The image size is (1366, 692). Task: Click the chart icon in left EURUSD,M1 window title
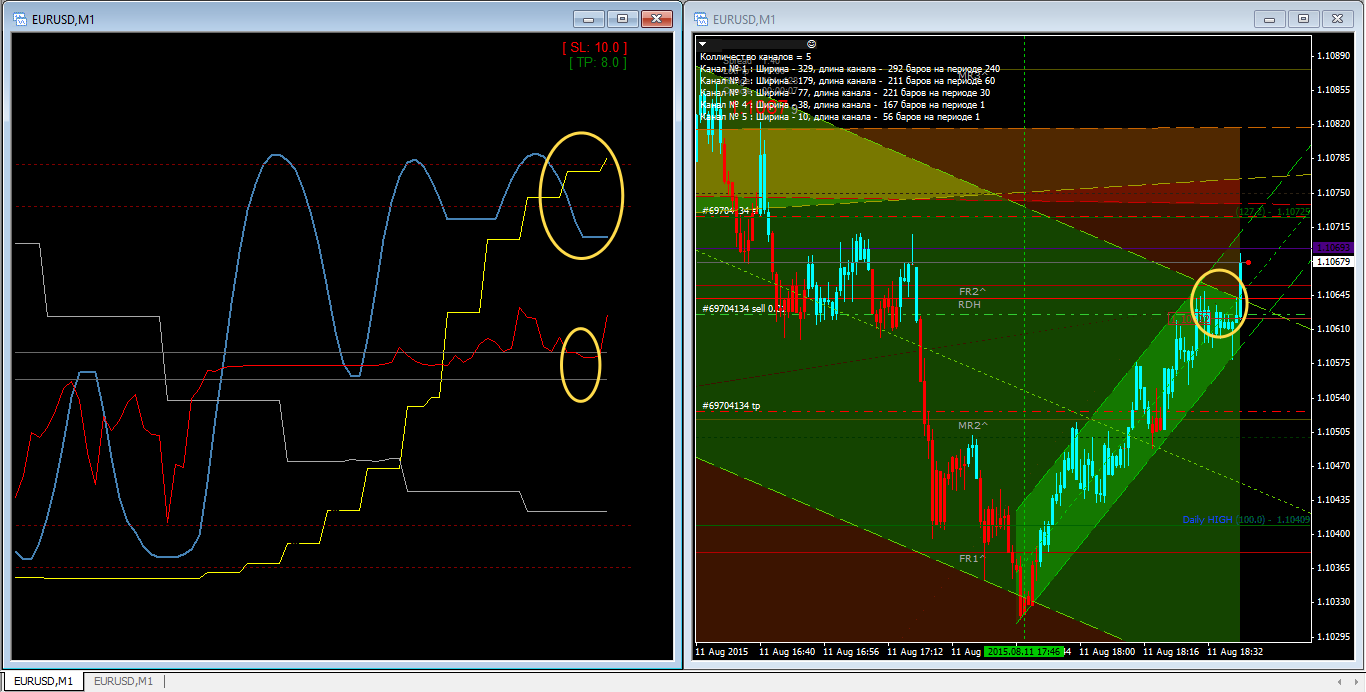[19, 19]
